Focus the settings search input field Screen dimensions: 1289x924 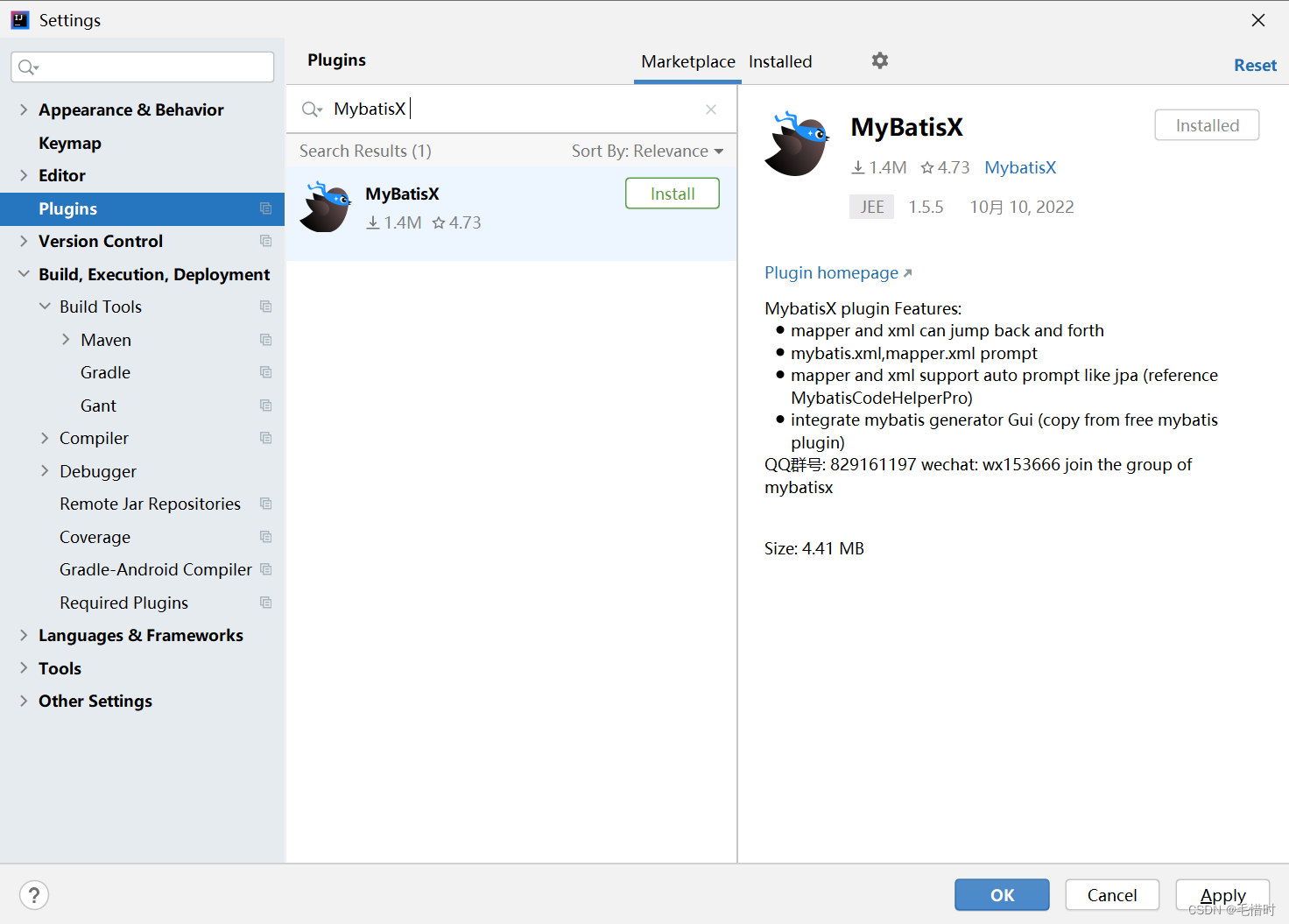143,67
